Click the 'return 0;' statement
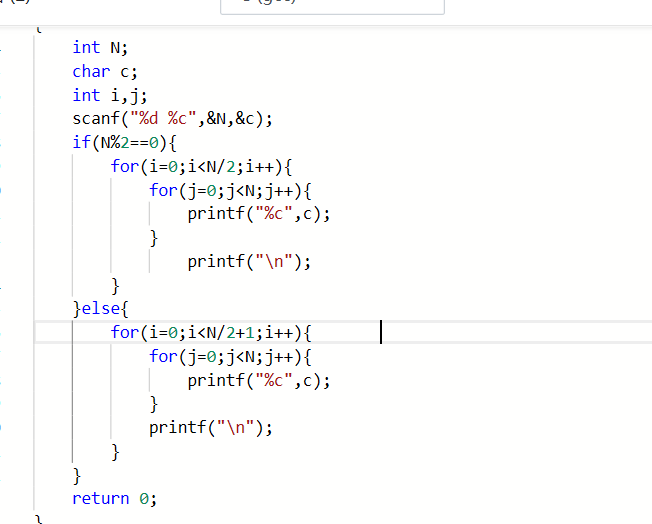Image resolution: width=652 pixels, height=524 pixels. tap(114, 498)
